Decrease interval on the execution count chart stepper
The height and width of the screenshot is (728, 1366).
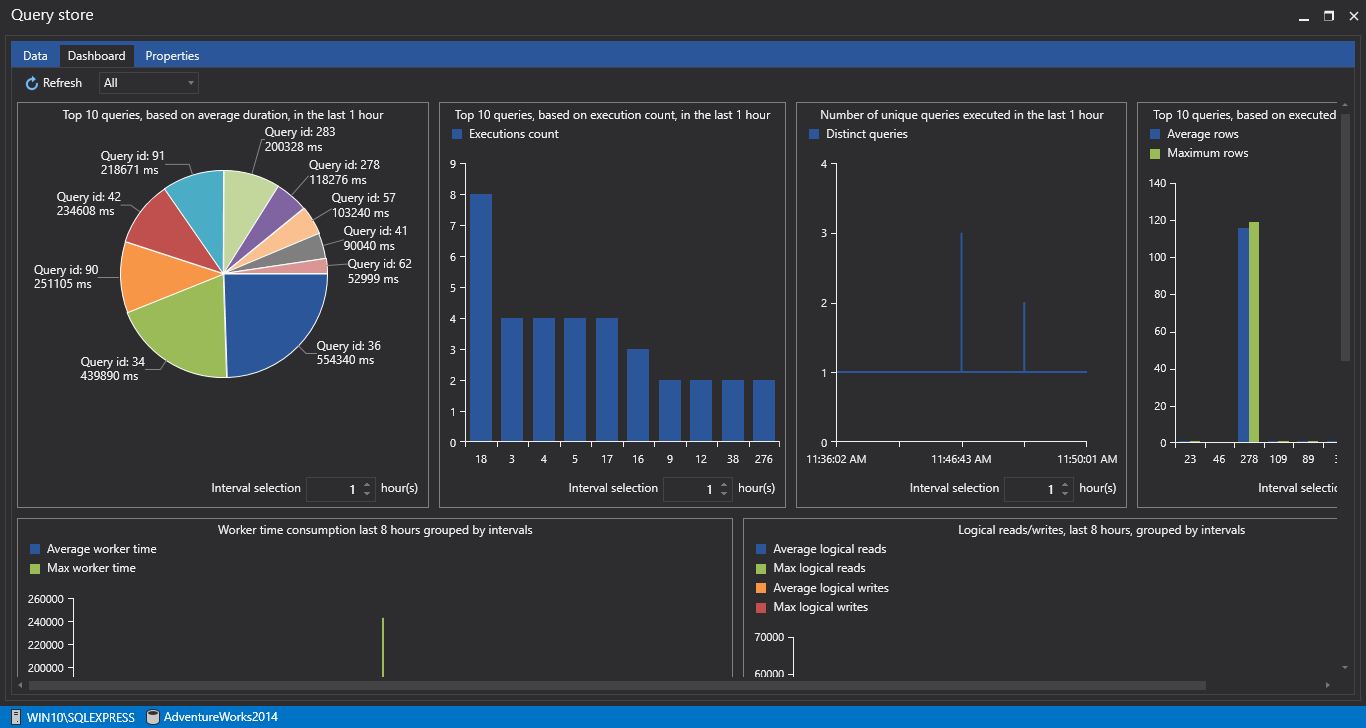click(723, 492)
